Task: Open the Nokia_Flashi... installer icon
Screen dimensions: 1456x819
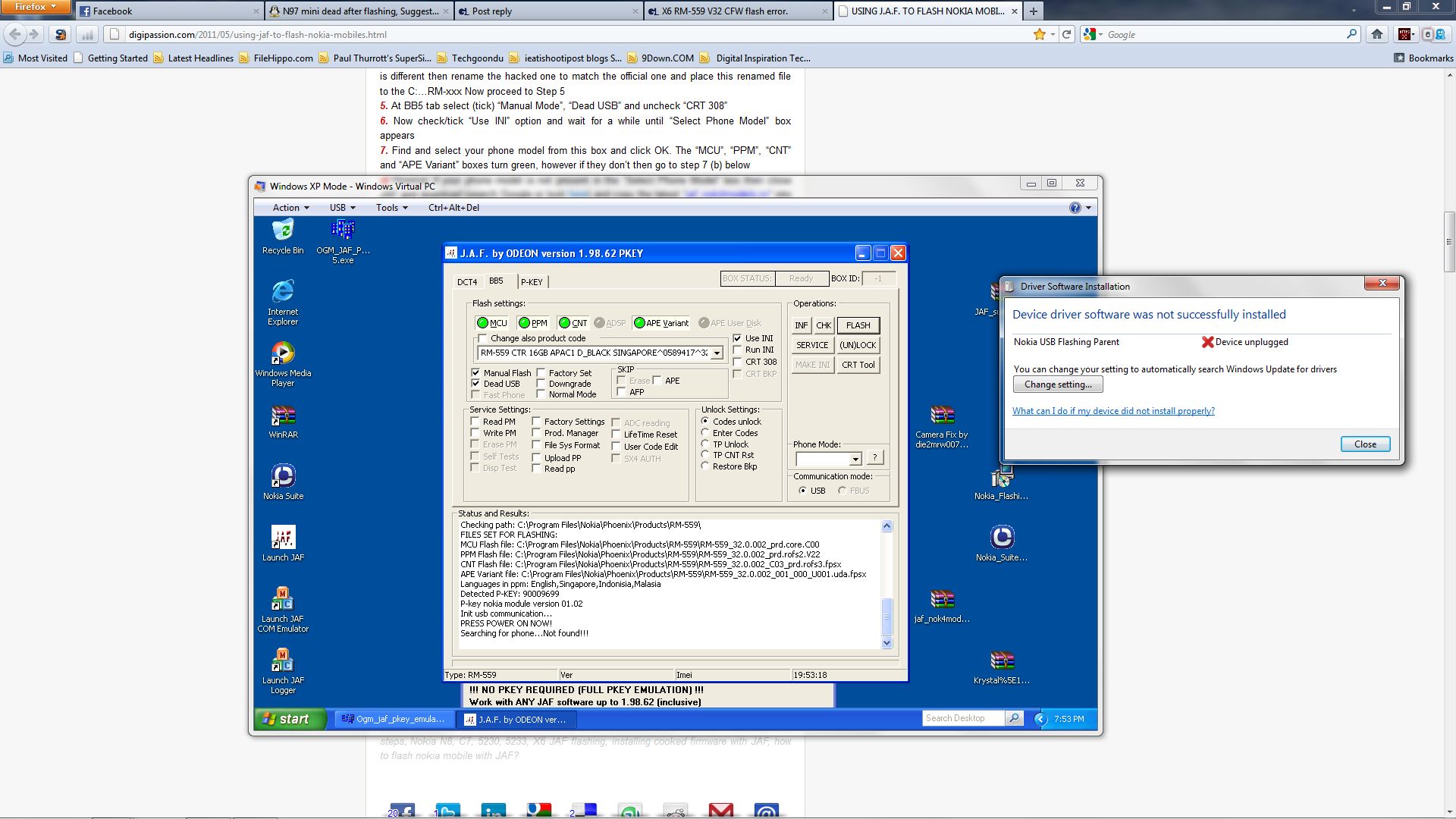Action: coord(1002,483)
